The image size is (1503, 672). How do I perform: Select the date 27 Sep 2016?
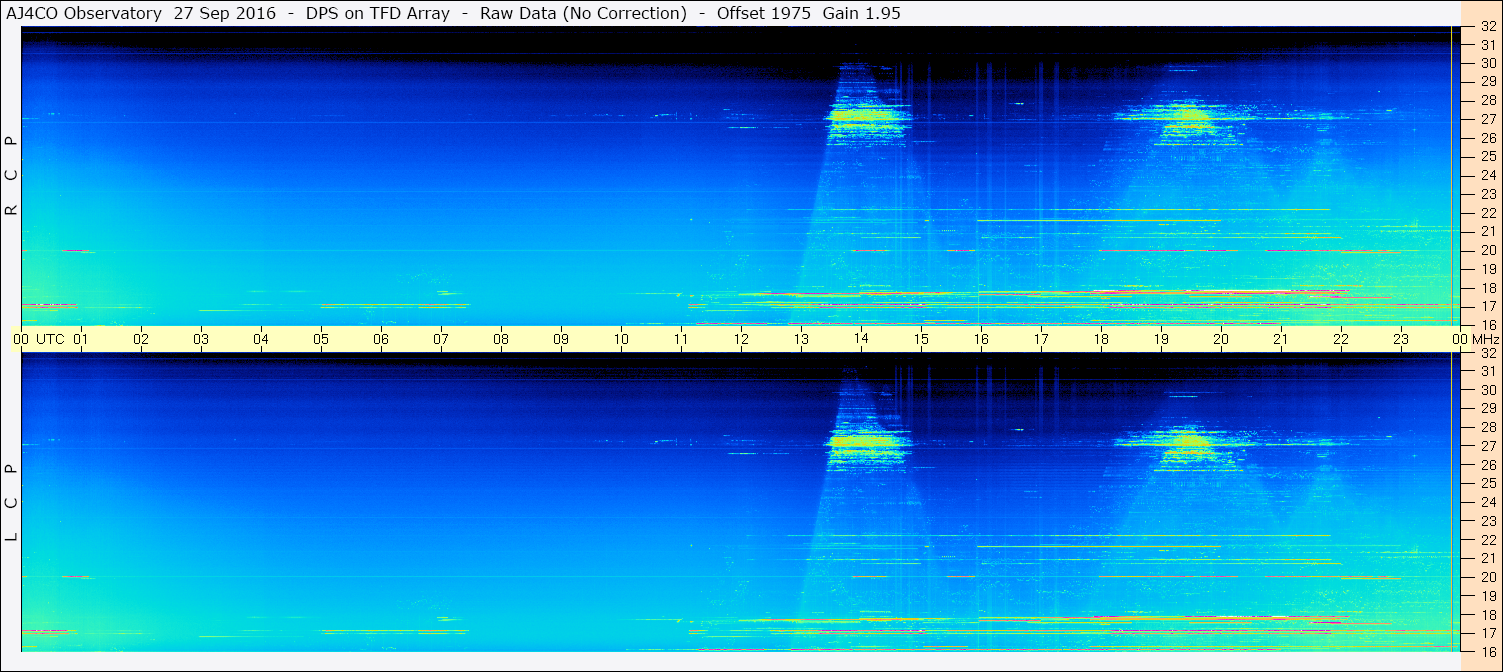click(x=227, y=13)
